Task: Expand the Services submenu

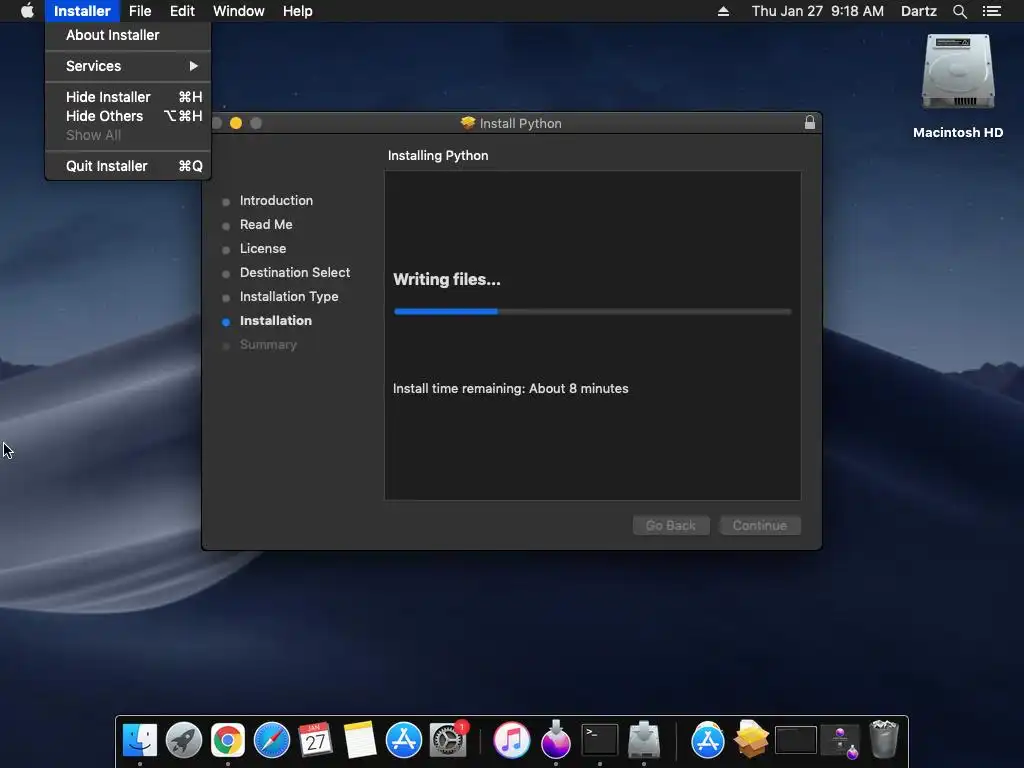Action: click(128, 66)
